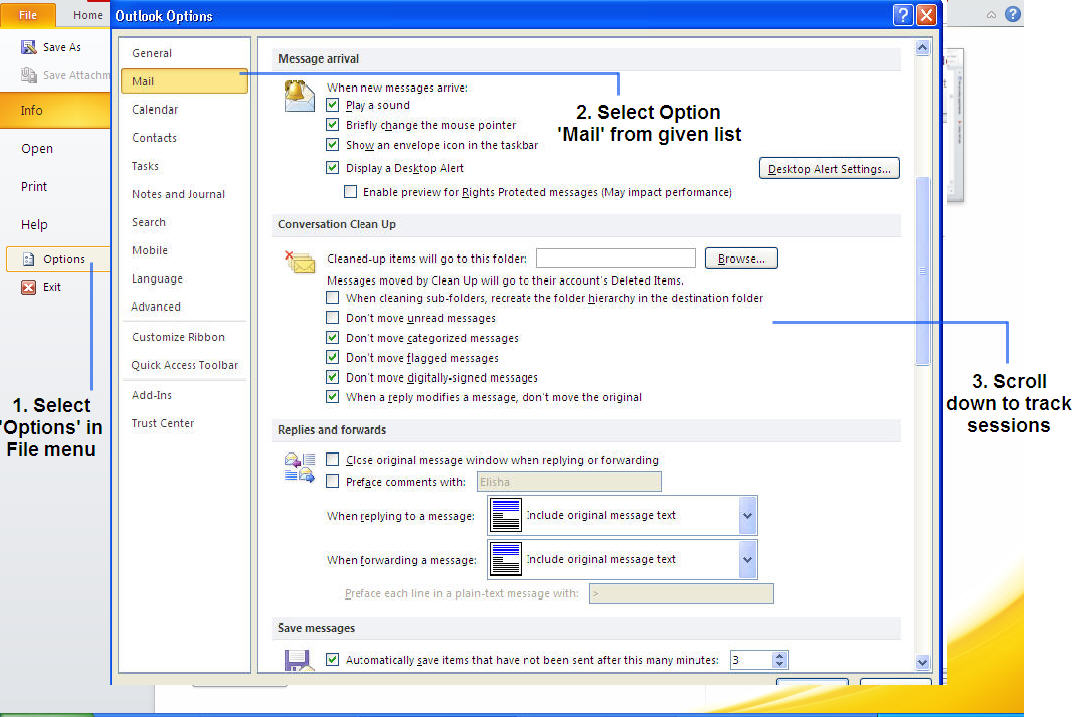Uncheck Don't move flagged messages

click(x=333, y=358)
